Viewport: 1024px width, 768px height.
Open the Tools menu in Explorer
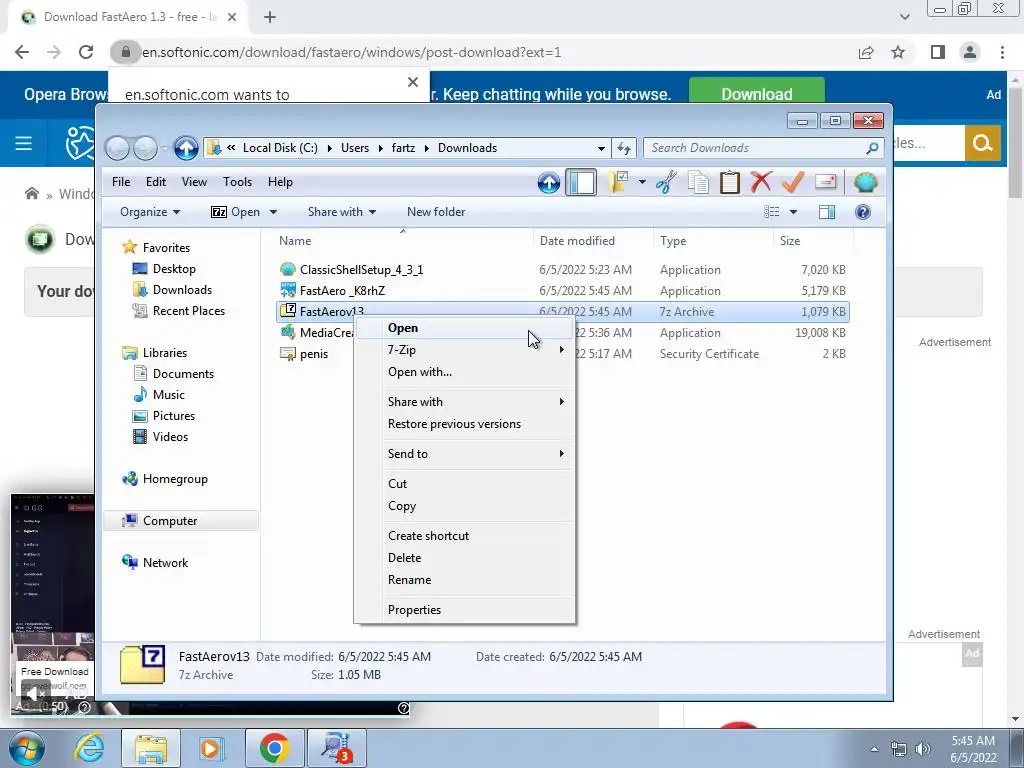point(237,182)
